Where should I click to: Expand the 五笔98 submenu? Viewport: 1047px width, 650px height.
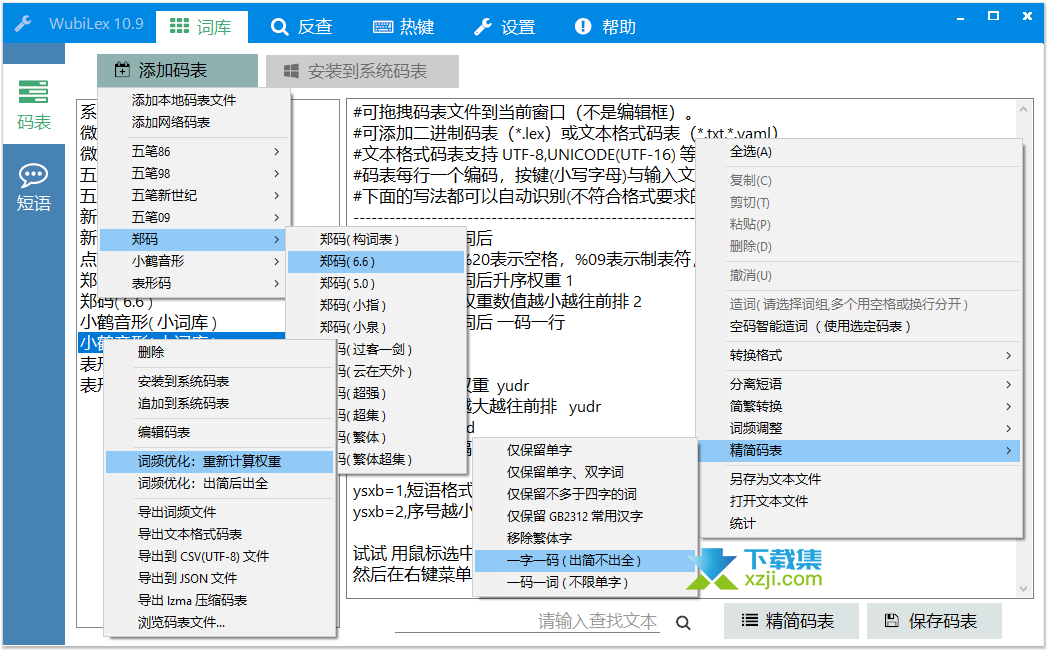[x=194, y=174]
